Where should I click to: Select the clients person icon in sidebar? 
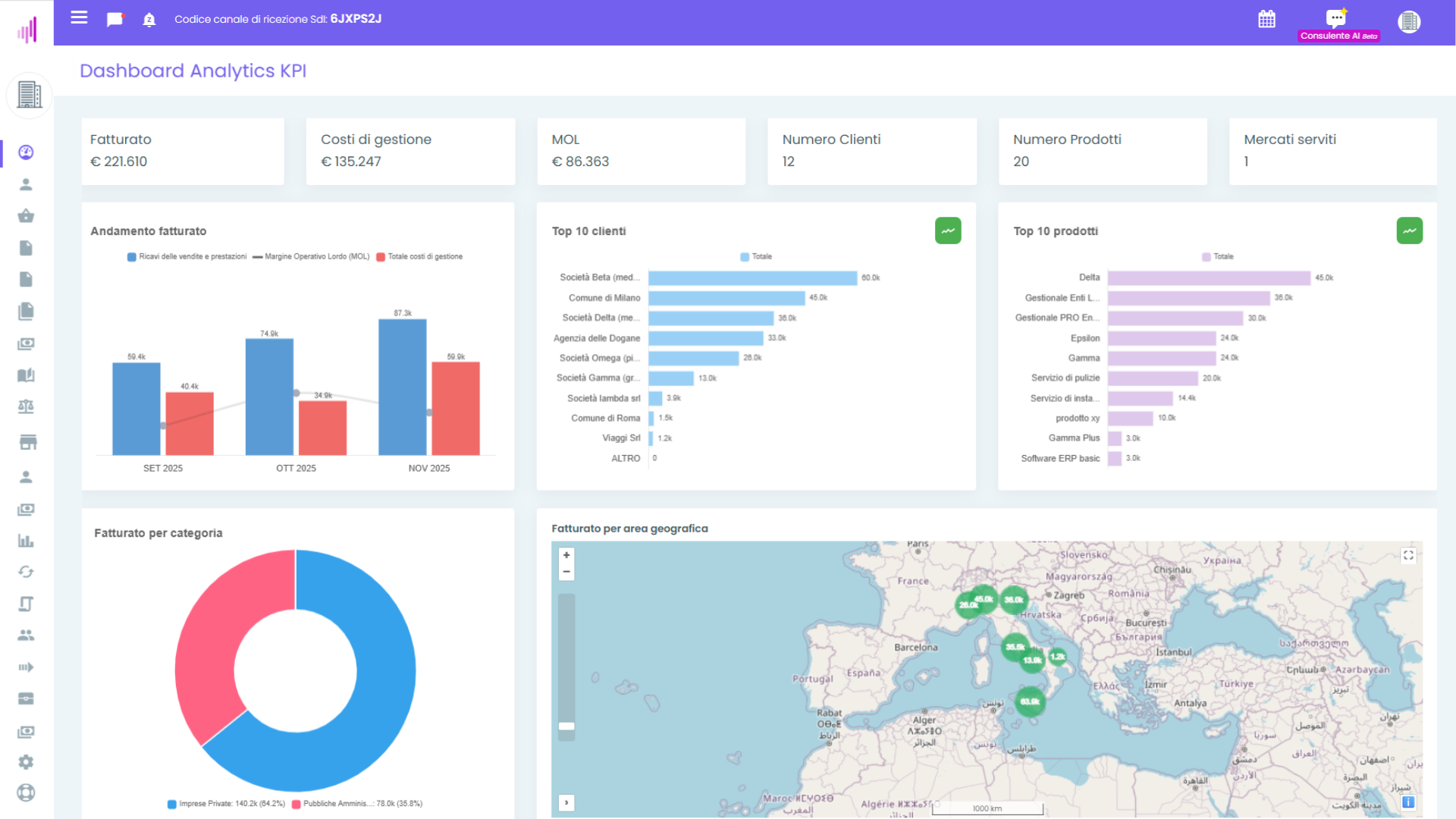(x=27, y=184)
